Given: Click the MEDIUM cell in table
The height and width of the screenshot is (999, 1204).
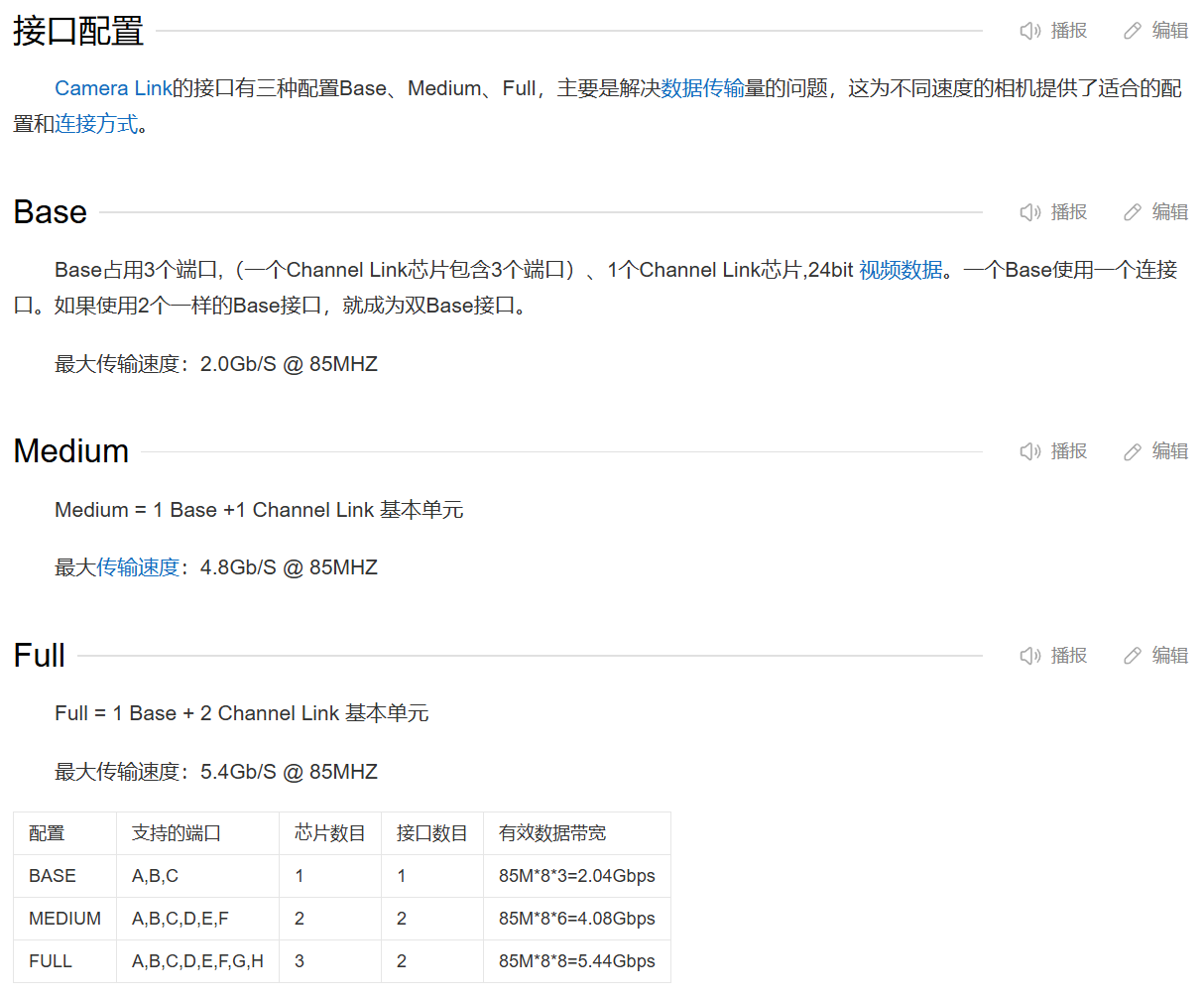Looking at the screenshot, I should (x=64, y=919).
